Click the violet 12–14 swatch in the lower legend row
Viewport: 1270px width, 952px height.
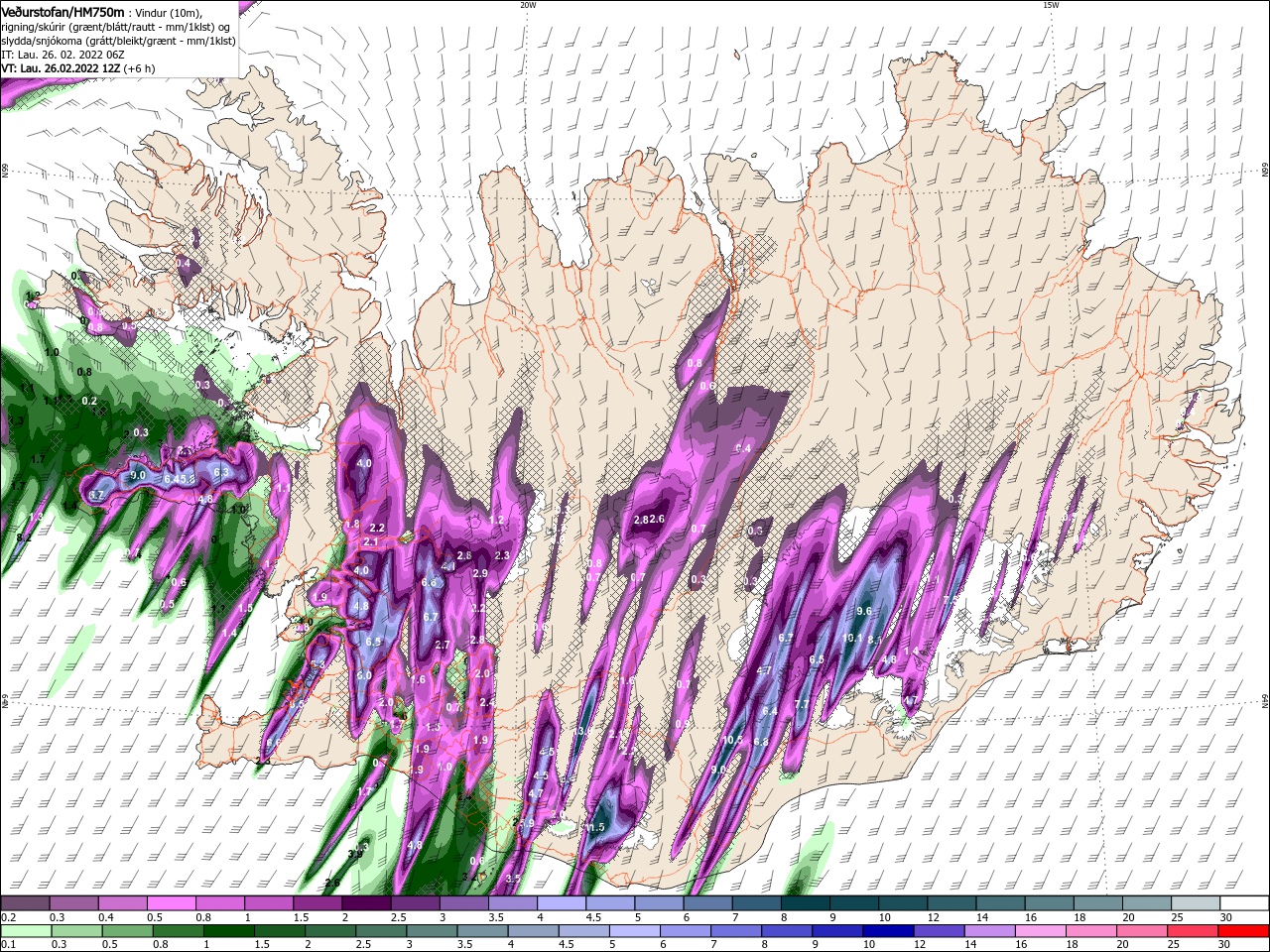[941, 931]
